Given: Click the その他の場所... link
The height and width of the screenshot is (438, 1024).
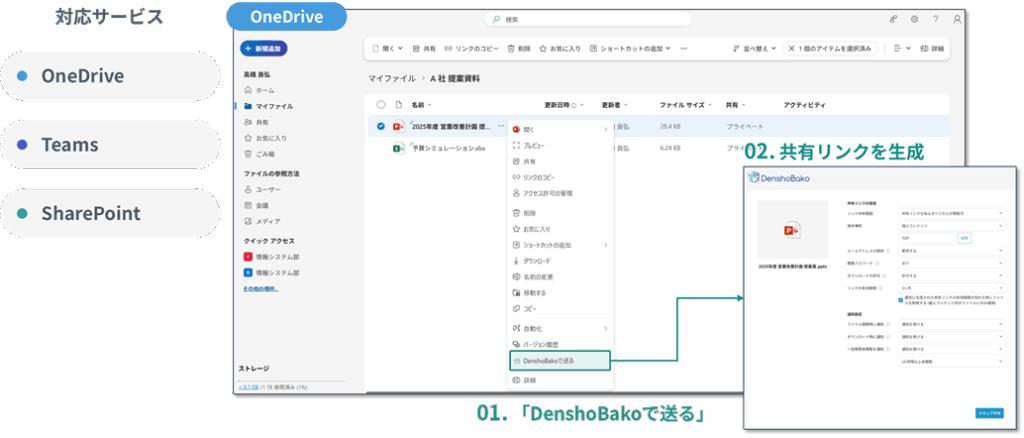Looking at the screenshot, I should pyautogui.click(x=261, y=288).
